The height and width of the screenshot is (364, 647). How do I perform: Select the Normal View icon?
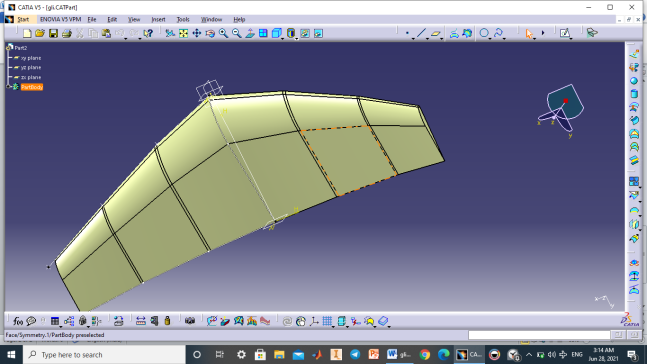(250, 33)
